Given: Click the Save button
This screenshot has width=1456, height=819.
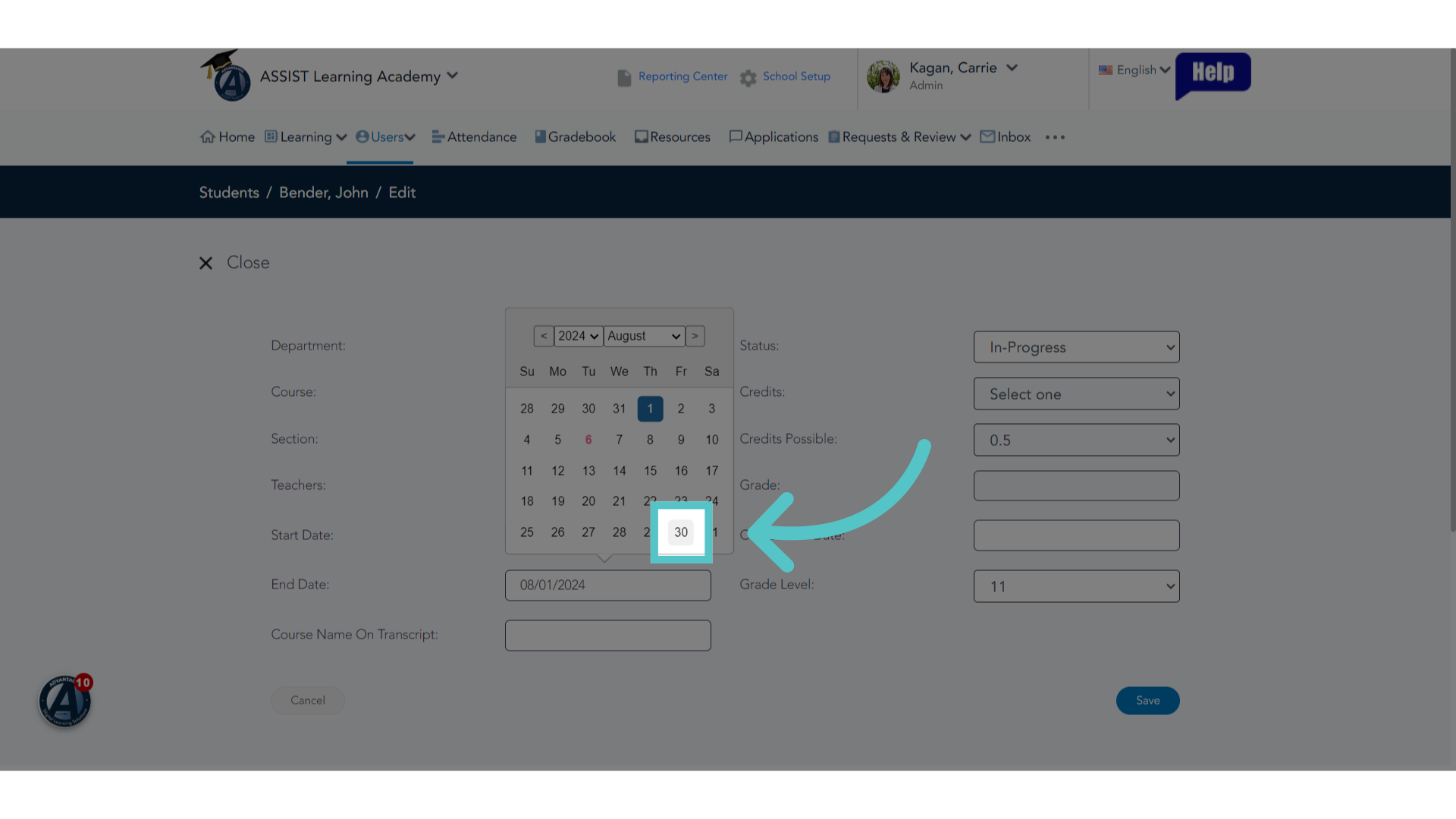Looking at the screenshot, I should [1147, 701].
